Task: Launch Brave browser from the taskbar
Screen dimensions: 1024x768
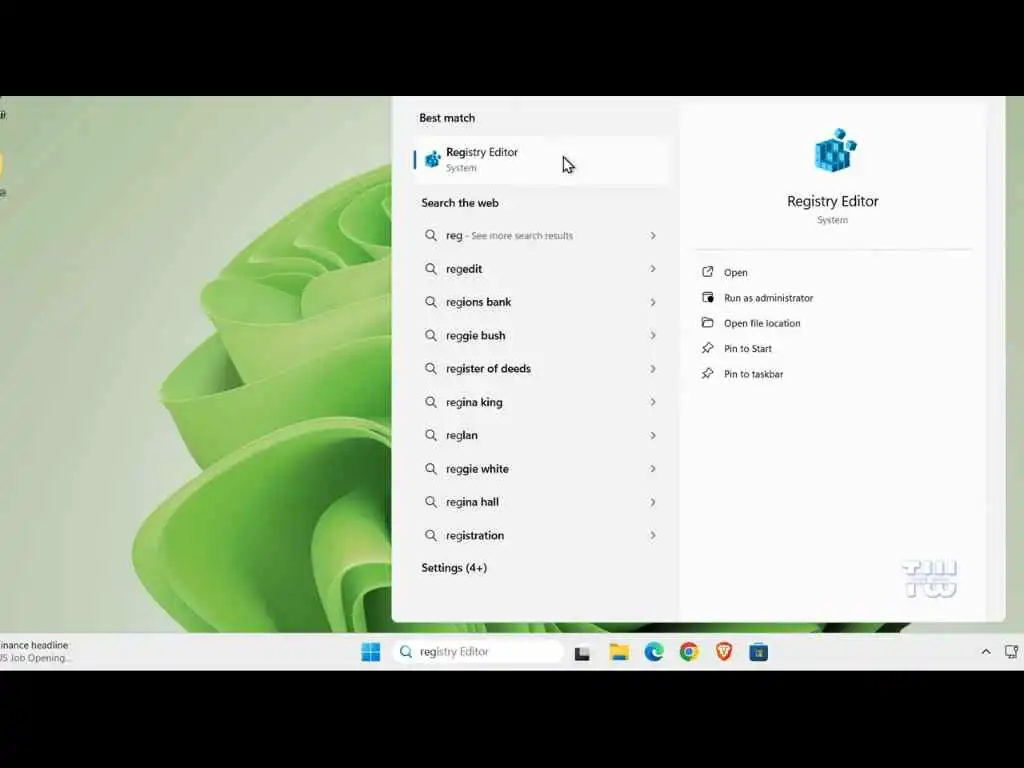Action: (x=724, y=651)
